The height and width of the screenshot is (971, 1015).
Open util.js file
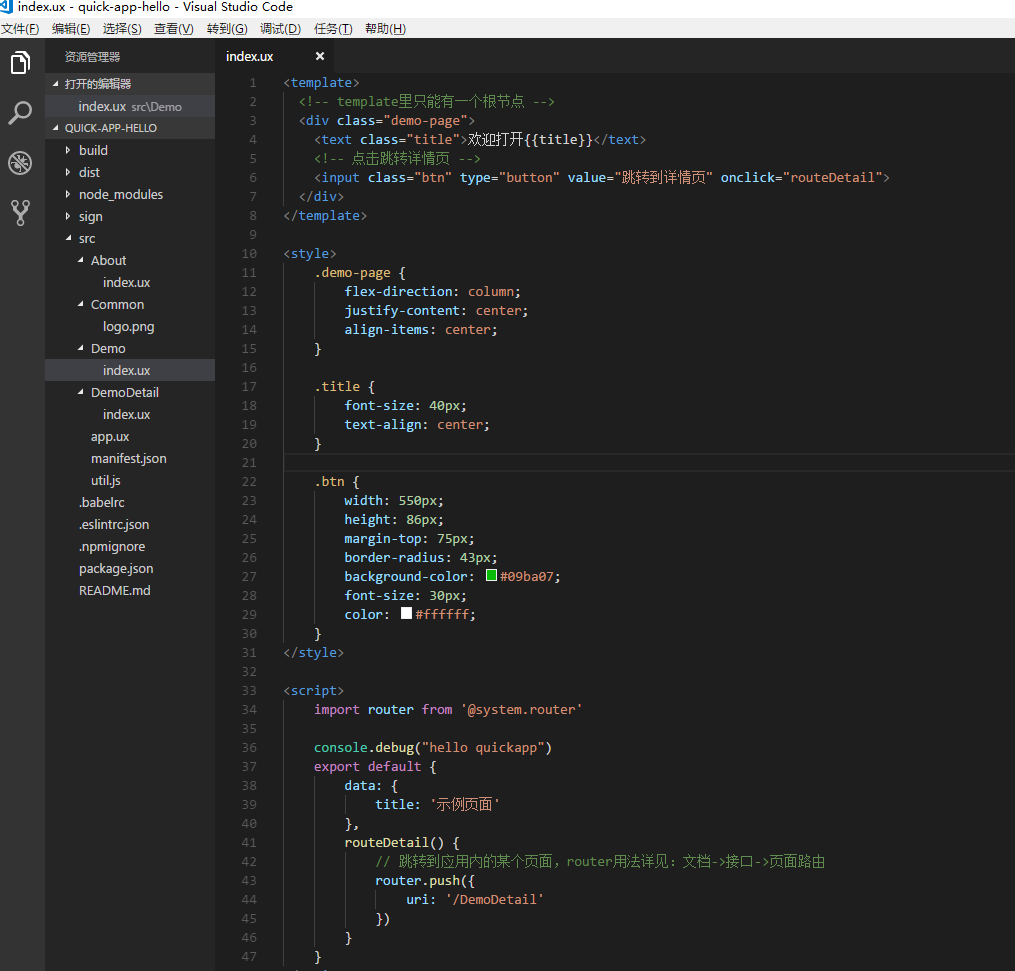129,480
